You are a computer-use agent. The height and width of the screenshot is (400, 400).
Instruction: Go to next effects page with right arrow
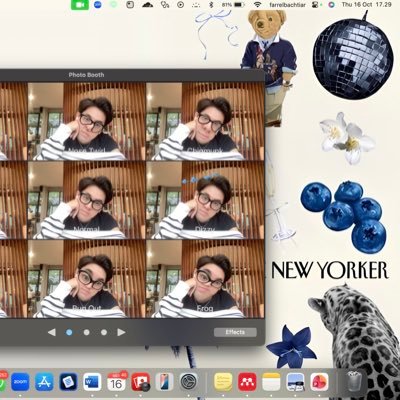pyautogui.click(x=121, y=332)
